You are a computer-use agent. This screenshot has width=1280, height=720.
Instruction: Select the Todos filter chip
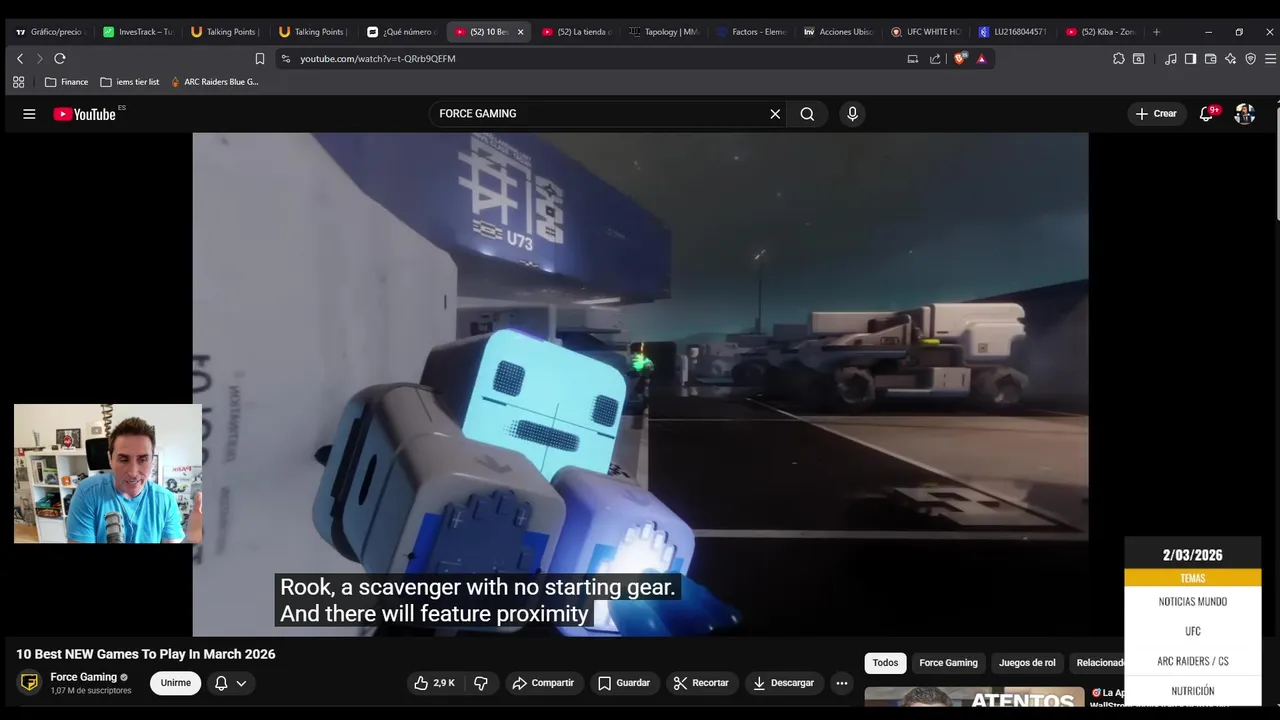pyautogui.click(x=885, y=663)
